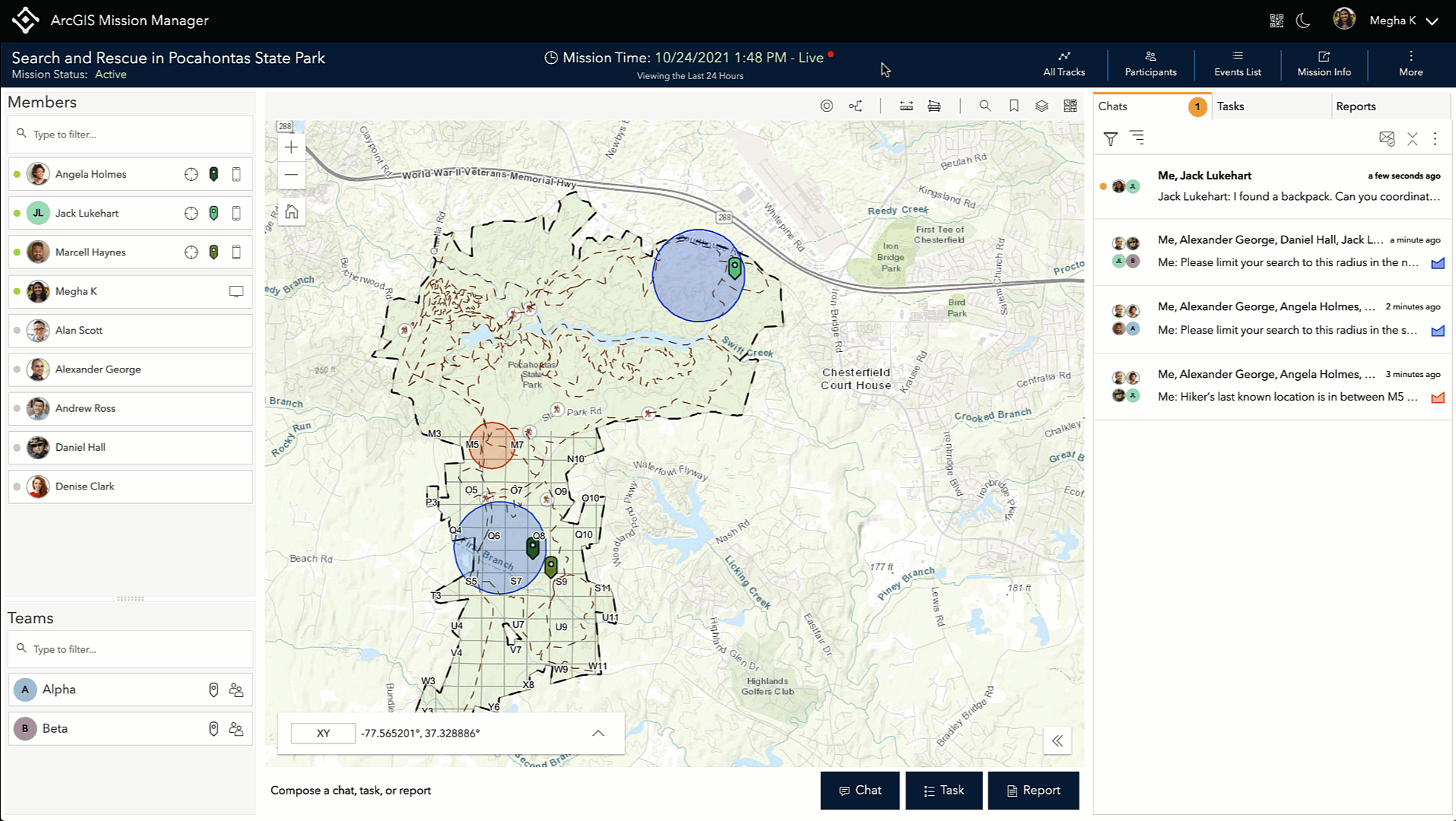Select member Alexander George
Image resolution: width=1456 pixels, height=821 pixels.
click(x=131, y=369)
